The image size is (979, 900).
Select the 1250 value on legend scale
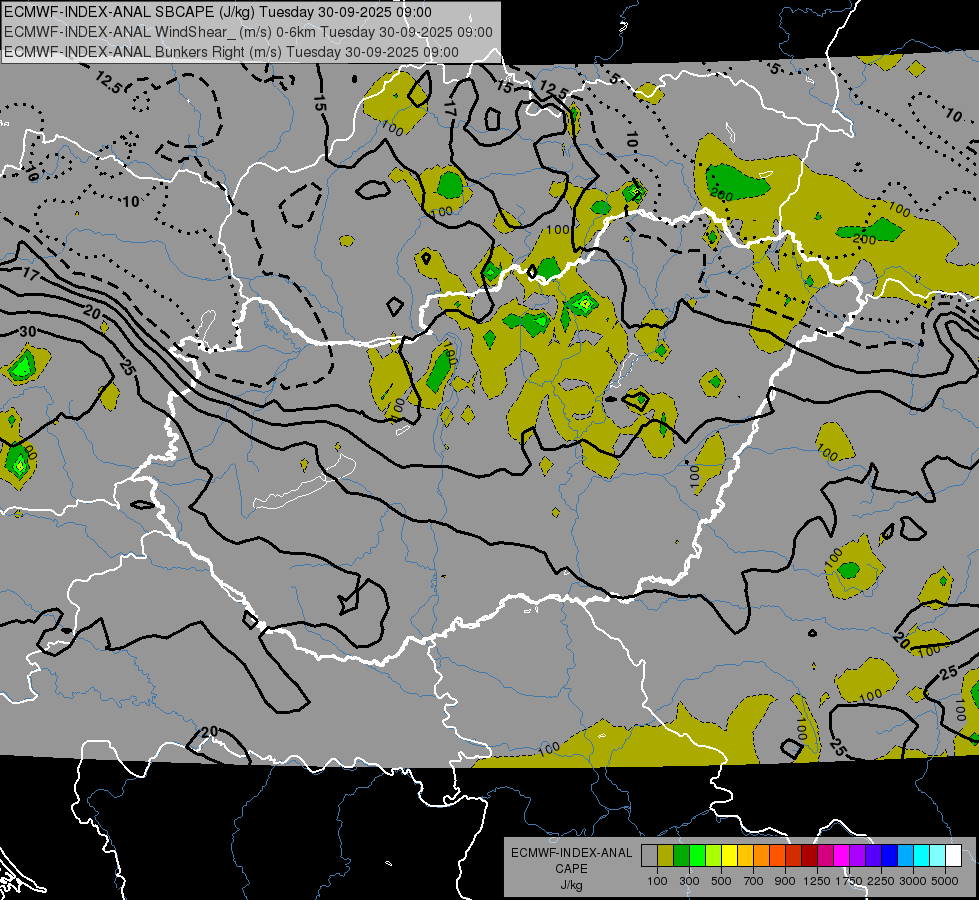tap(817, 881)
